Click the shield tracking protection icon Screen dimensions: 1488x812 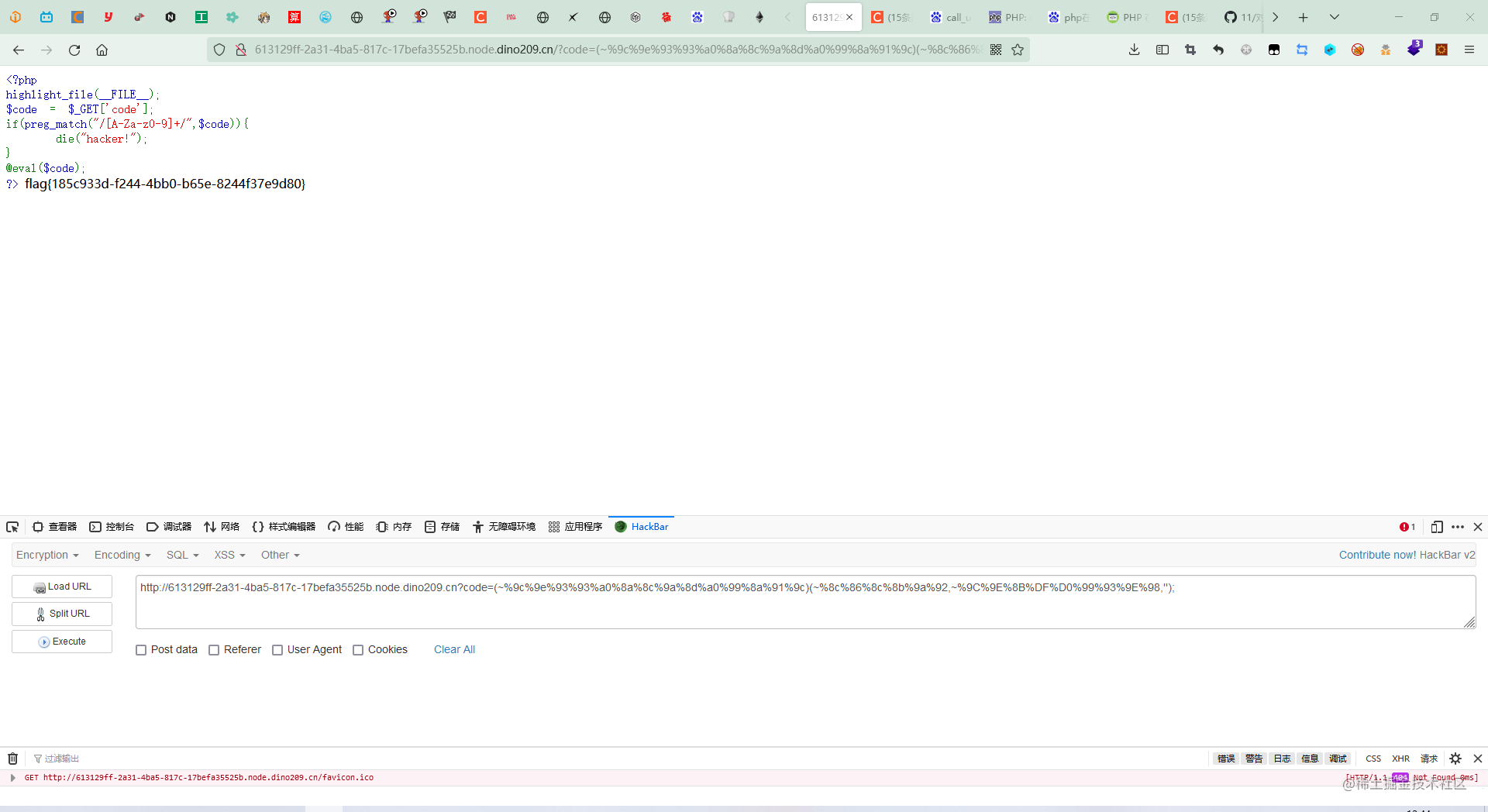(x=219, y=50)
